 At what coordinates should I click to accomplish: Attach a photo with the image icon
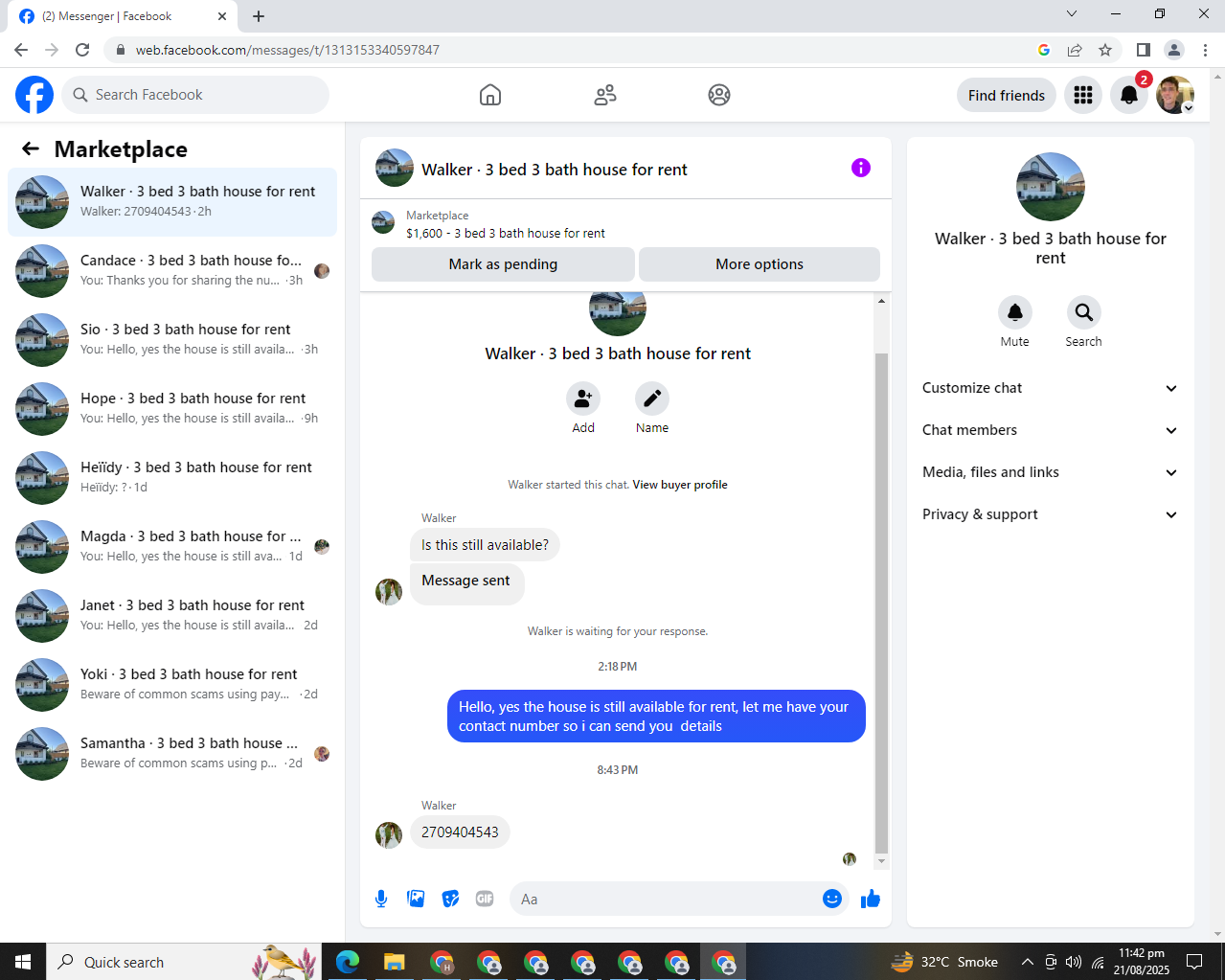(416, 899)
